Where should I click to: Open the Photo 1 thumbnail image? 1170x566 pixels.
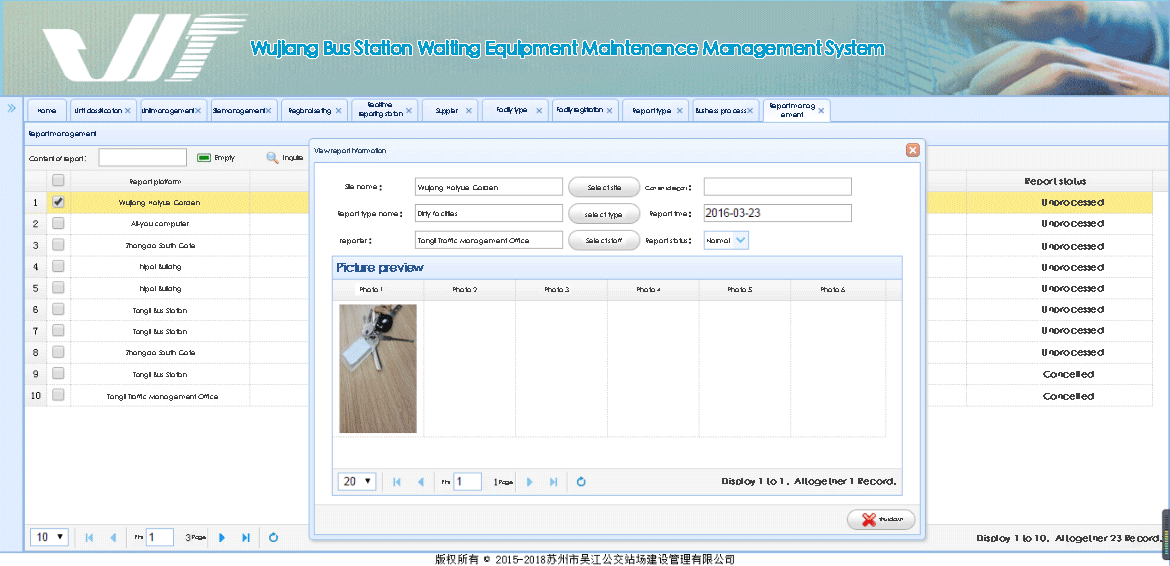point(378,368)
